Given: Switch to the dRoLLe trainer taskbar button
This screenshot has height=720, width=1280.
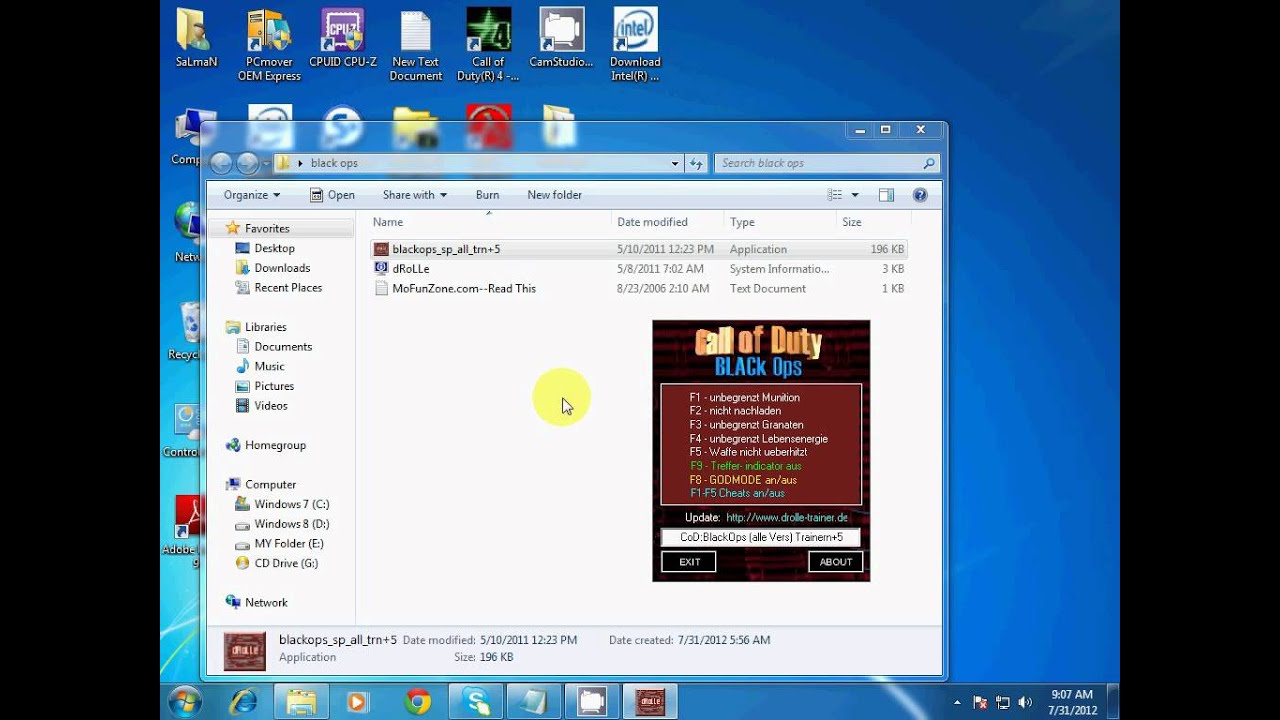Looking at the screenshot, I should [x=650, y=702].
